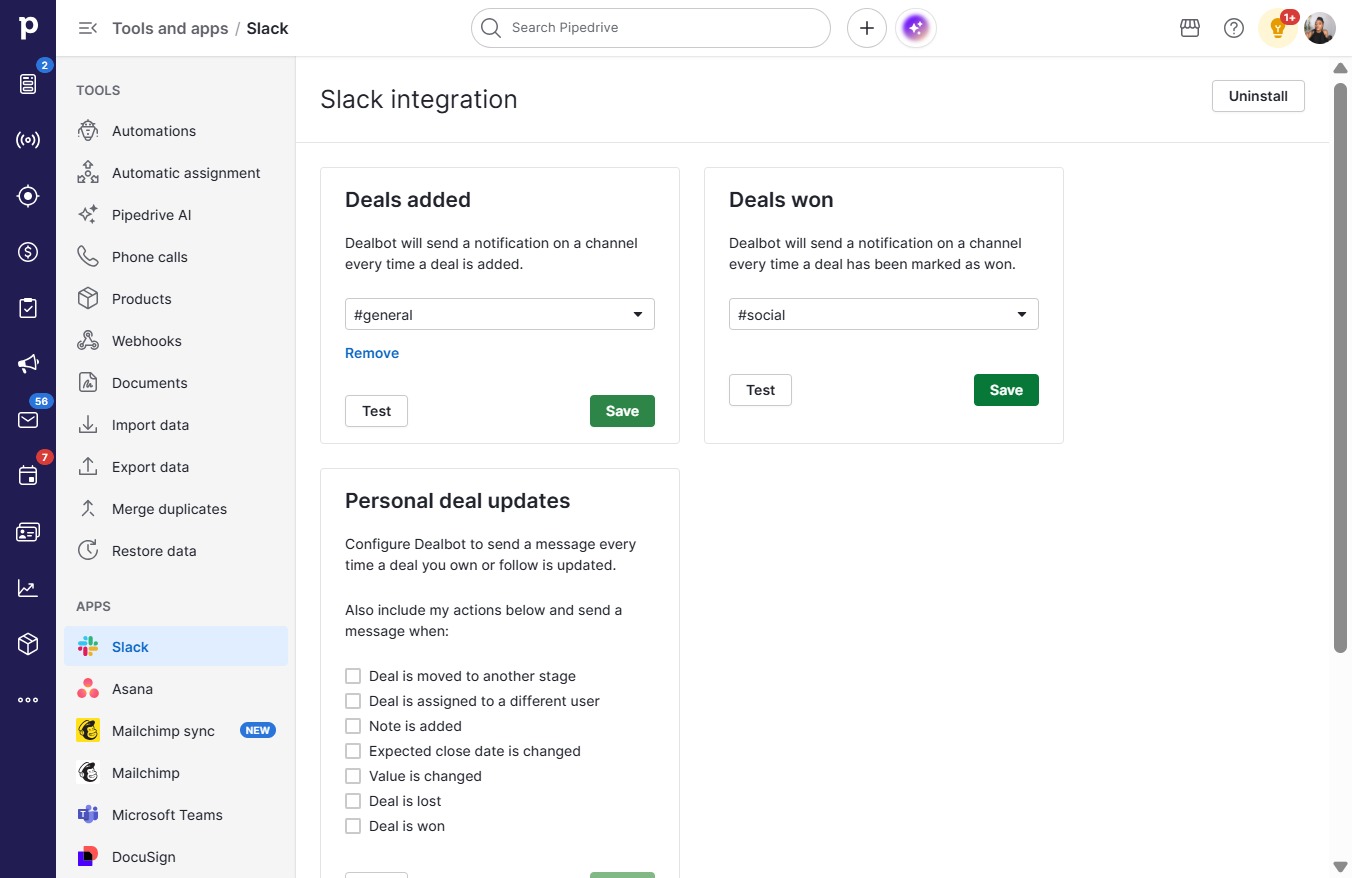The width and height of the screenshot is (1352, 878).
Task: Tick the 'Value is changed' checkbox
Action: point(353,776)
